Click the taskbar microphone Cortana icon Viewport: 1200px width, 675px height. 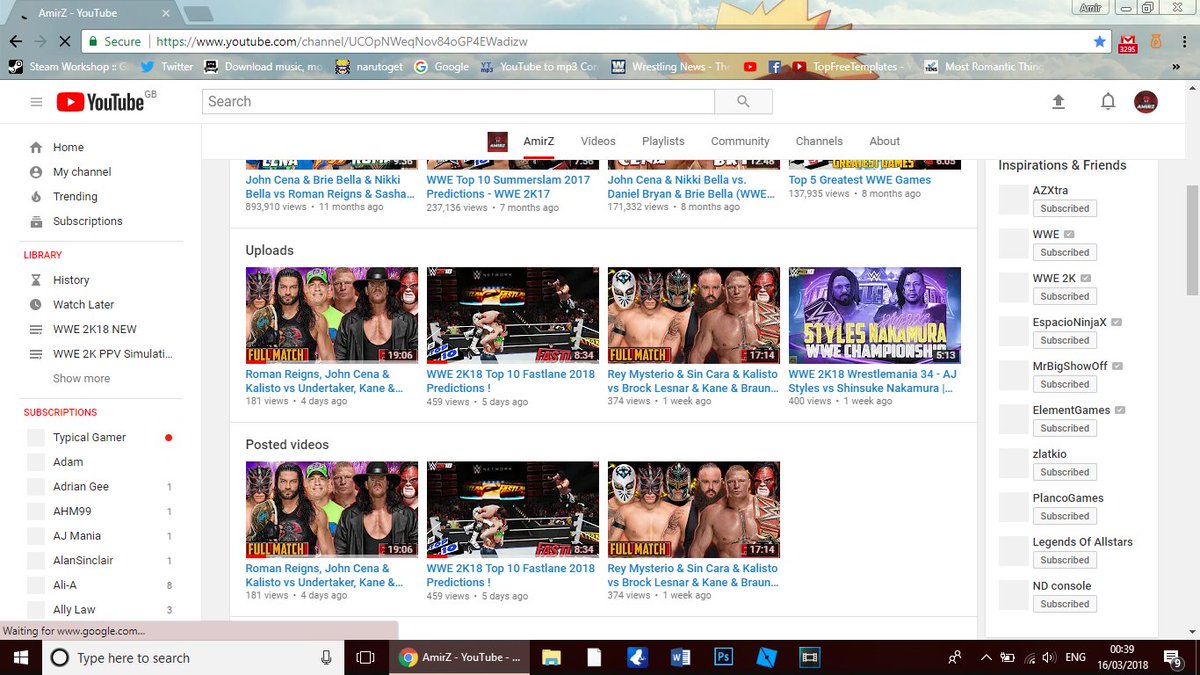click(326, 657)
